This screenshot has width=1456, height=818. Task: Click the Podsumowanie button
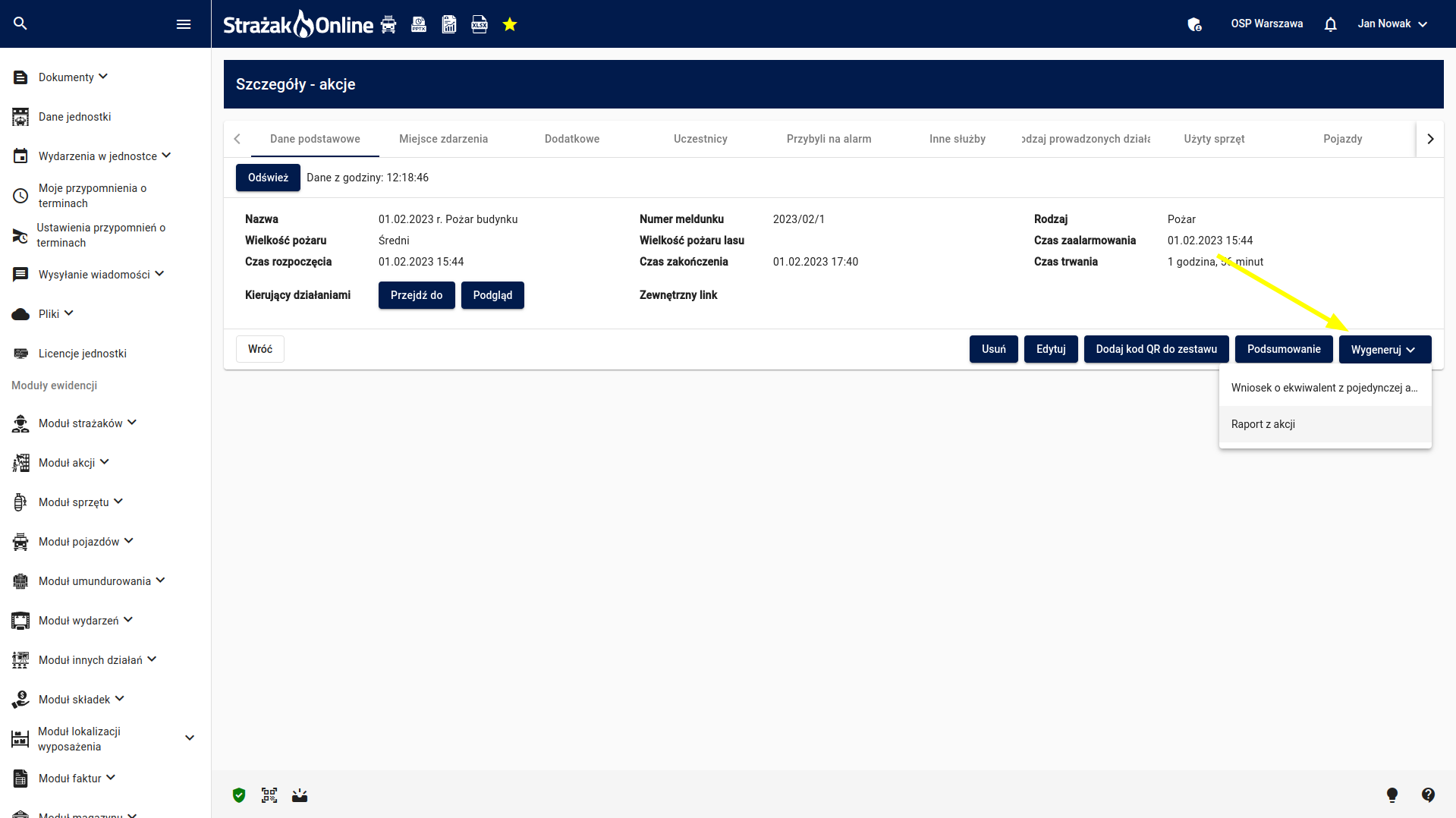1284,349
